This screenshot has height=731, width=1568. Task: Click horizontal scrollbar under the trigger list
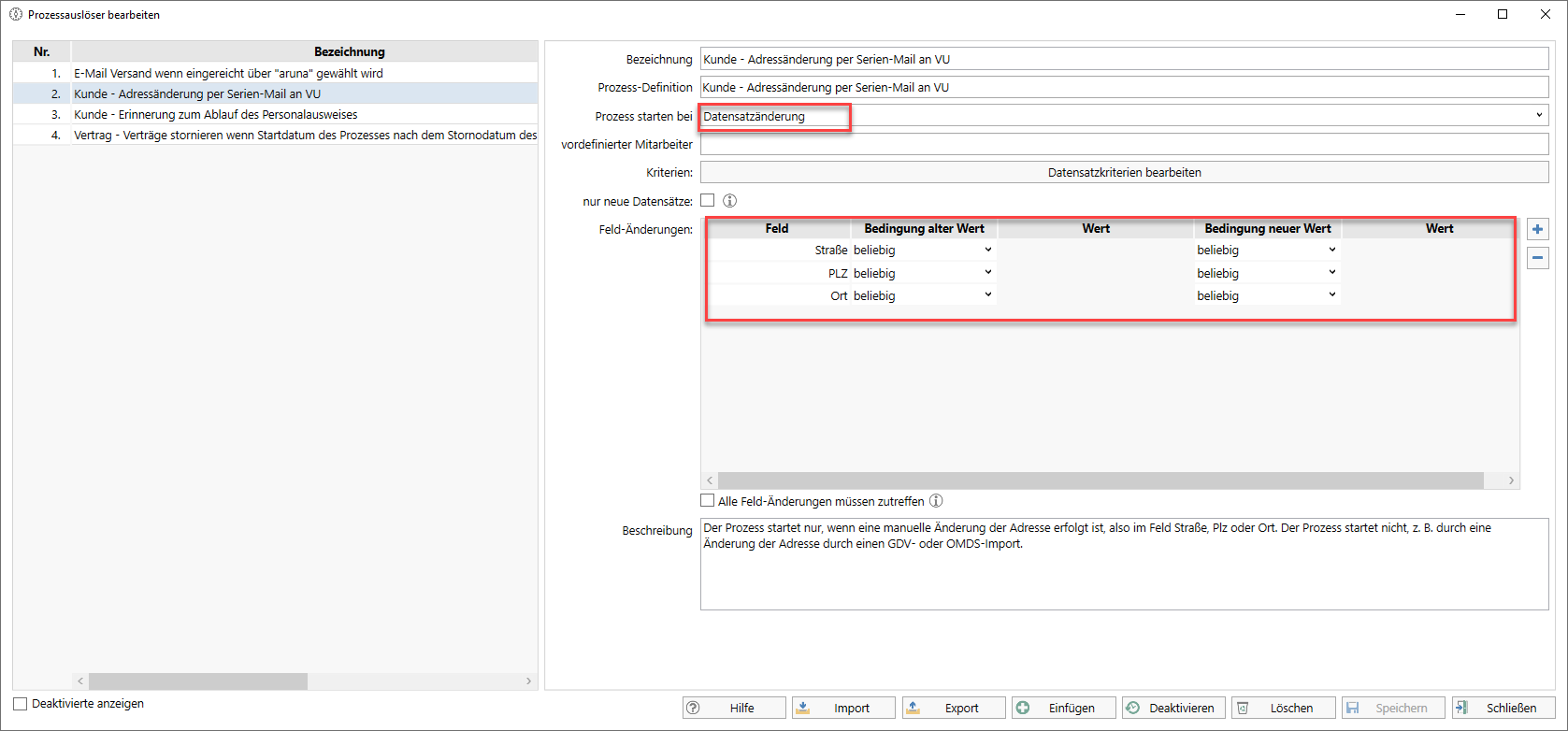pos(198,681)
